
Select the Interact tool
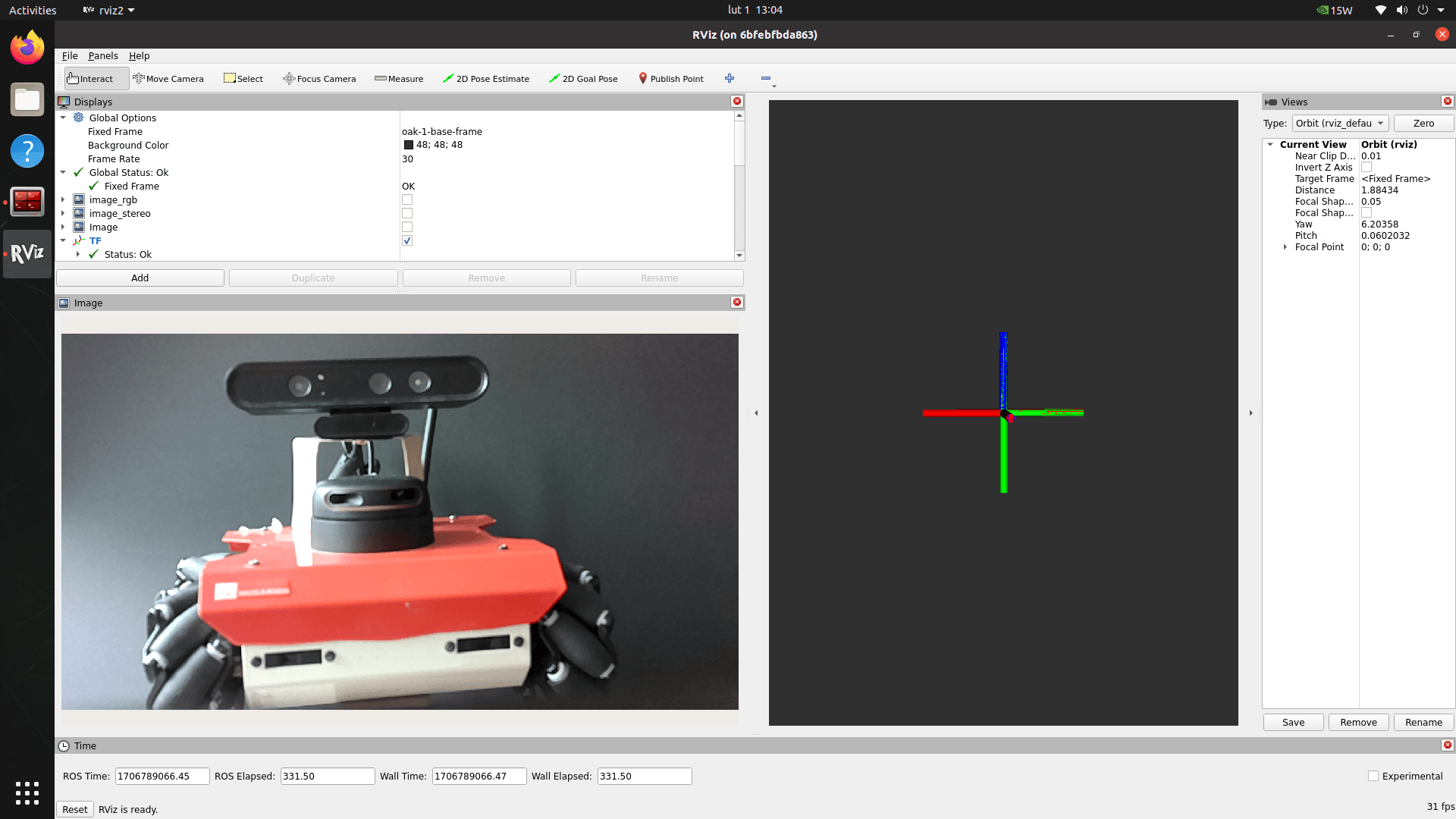click(96, 79)
